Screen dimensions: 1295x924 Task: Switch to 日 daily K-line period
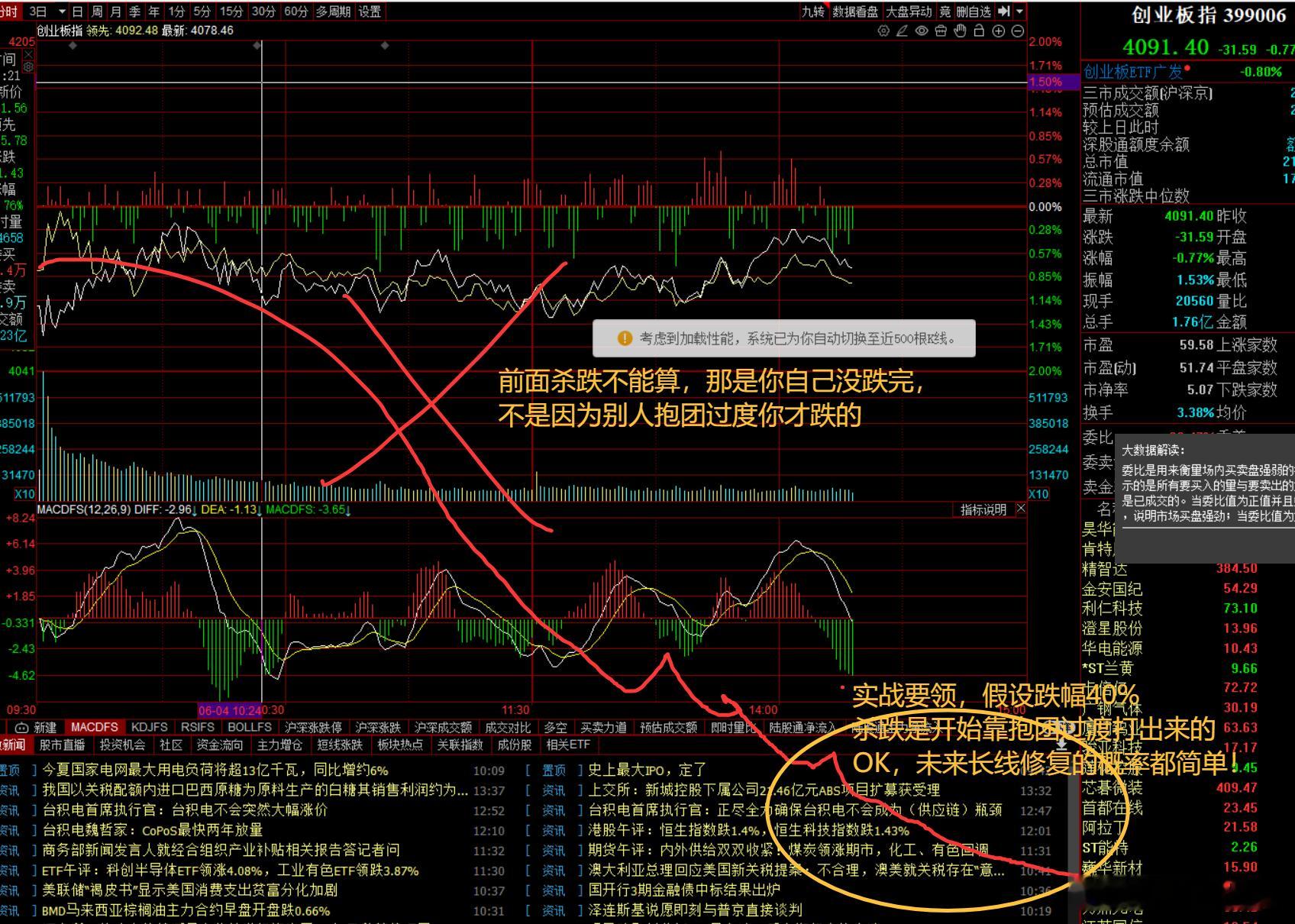coord(78,11)
